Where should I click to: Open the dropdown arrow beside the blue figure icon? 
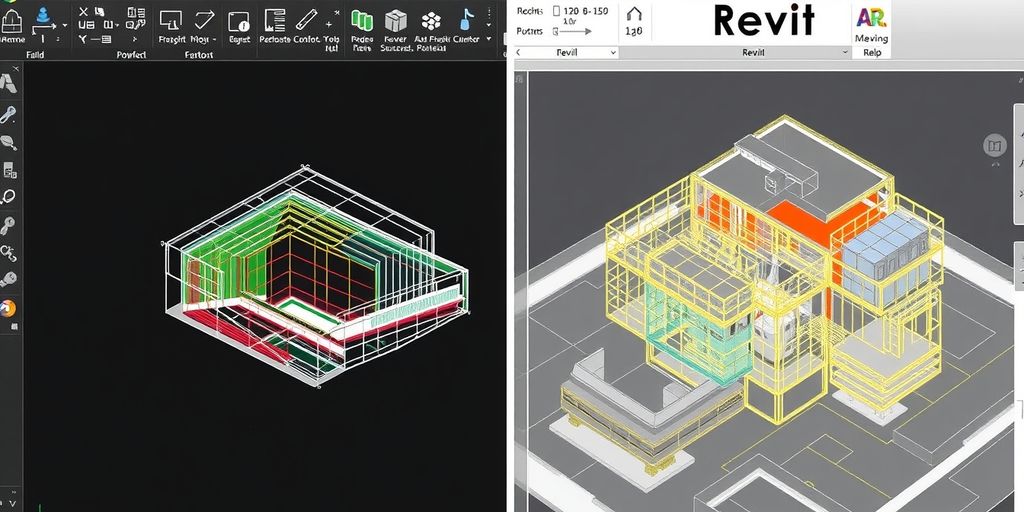click(64, 25)
